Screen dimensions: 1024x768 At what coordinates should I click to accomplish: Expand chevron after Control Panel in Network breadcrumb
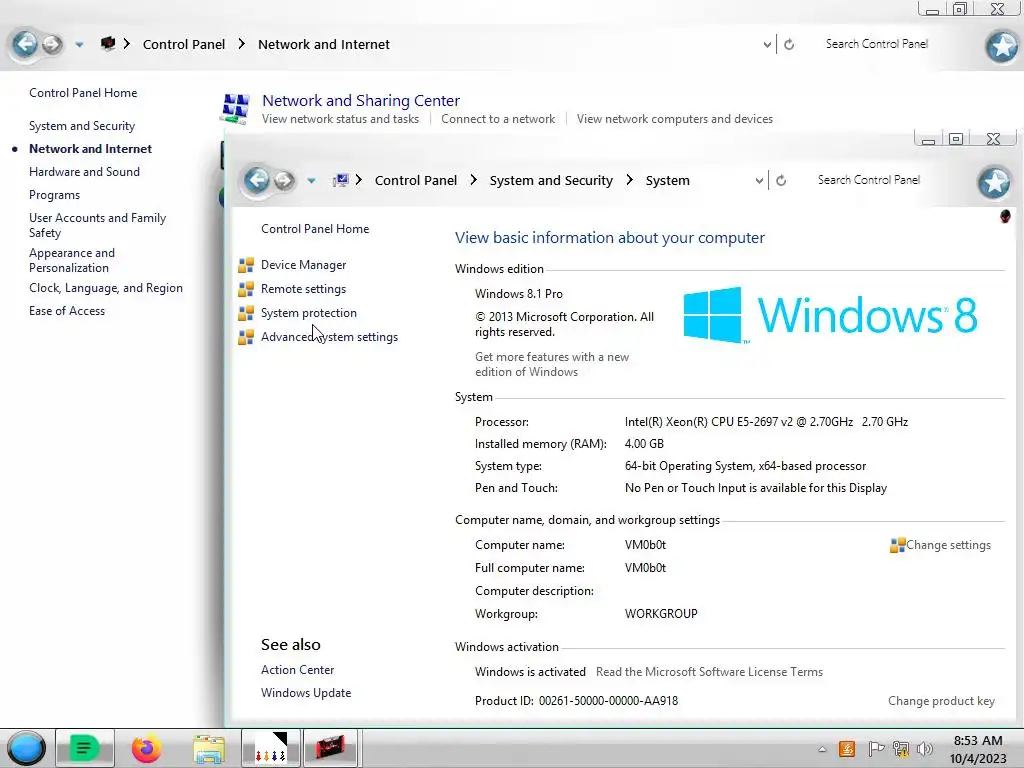(242, 44)
